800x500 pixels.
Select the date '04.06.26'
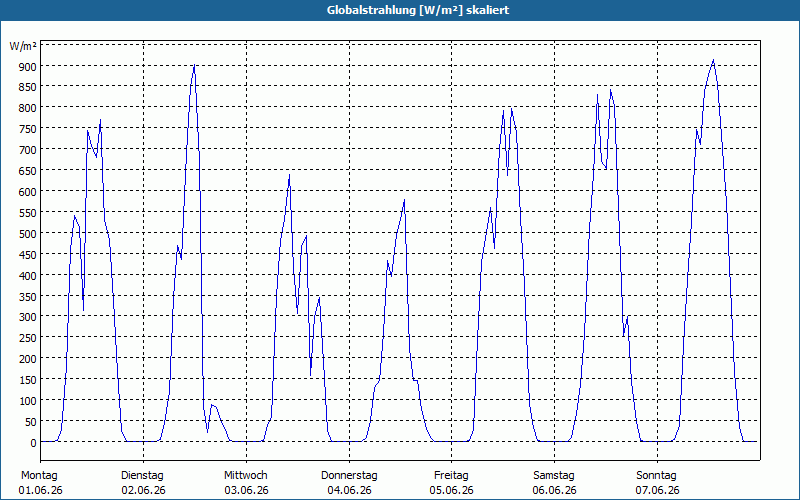[x=349, y=491]
